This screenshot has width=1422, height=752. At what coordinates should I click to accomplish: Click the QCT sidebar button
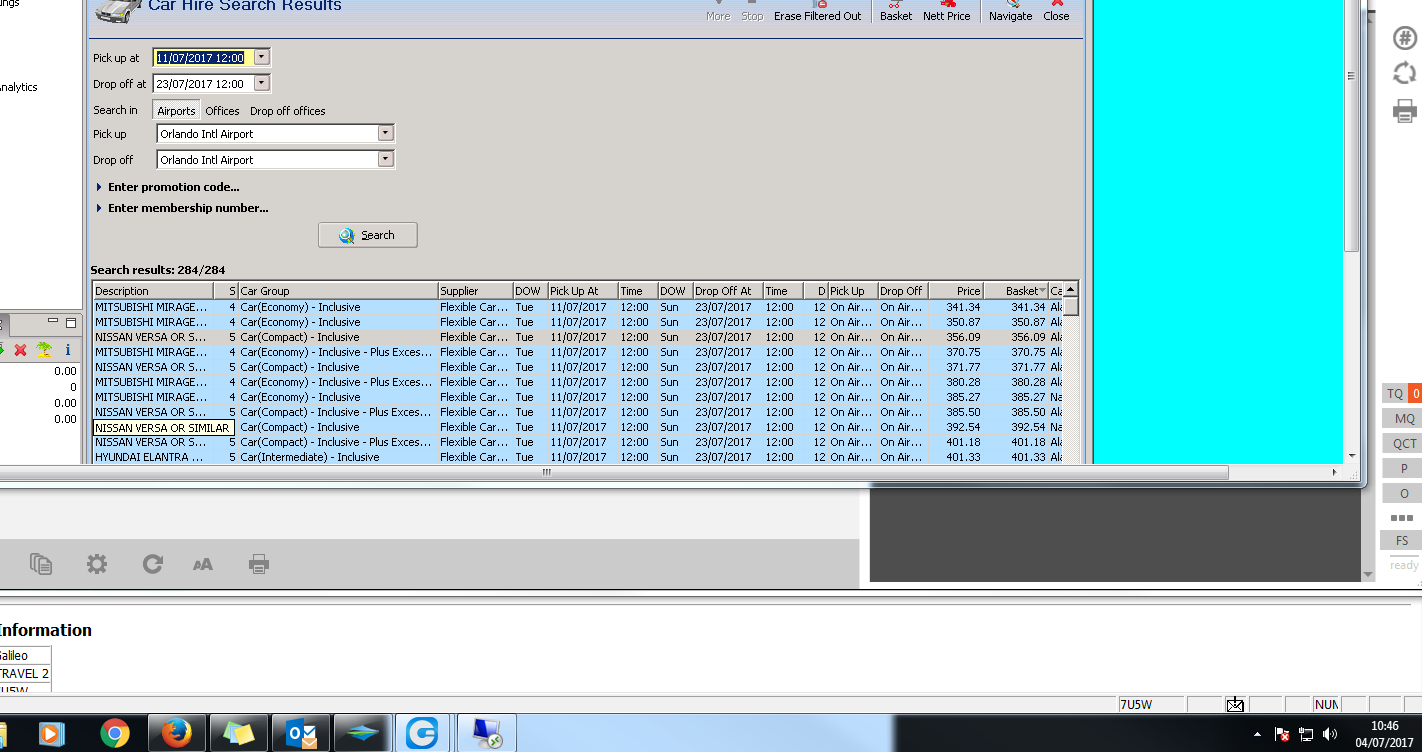1404,444
